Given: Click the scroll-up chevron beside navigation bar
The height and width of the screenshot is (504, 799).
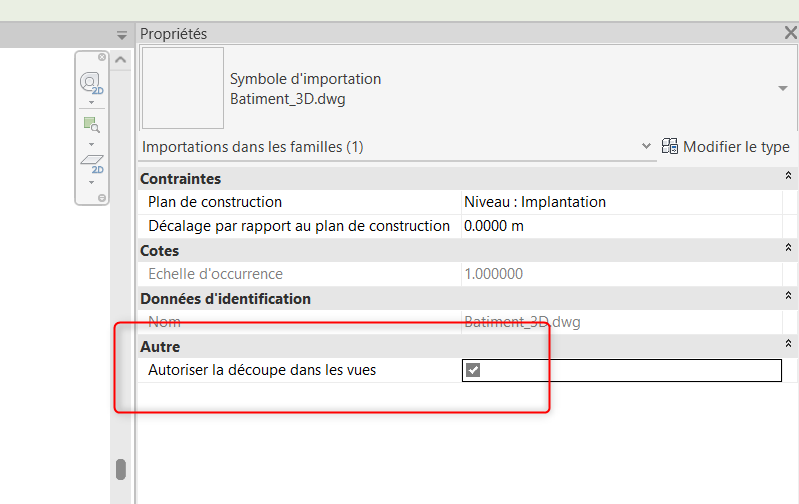Looking at the screenshot, I should click(121, 60).
